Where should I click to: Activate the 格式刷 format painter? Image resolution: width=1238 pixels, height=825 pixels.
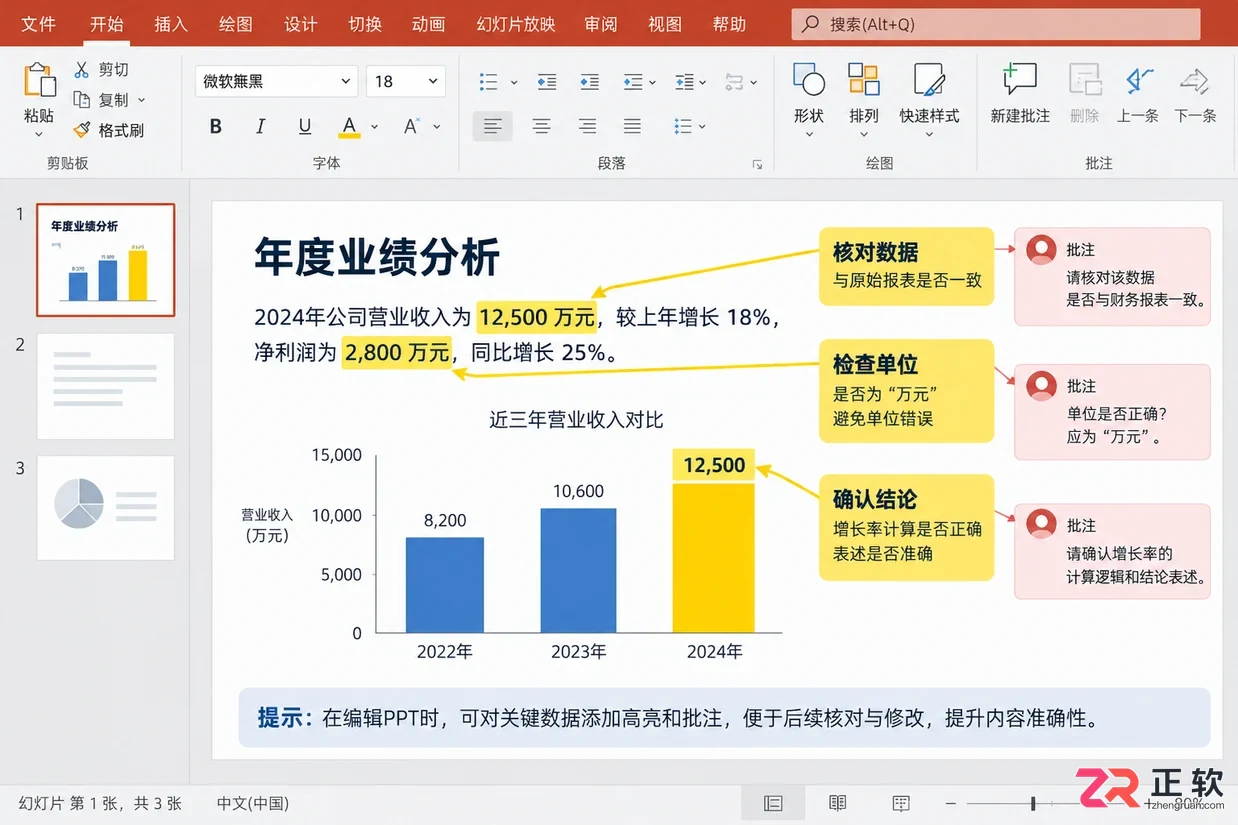108,130
